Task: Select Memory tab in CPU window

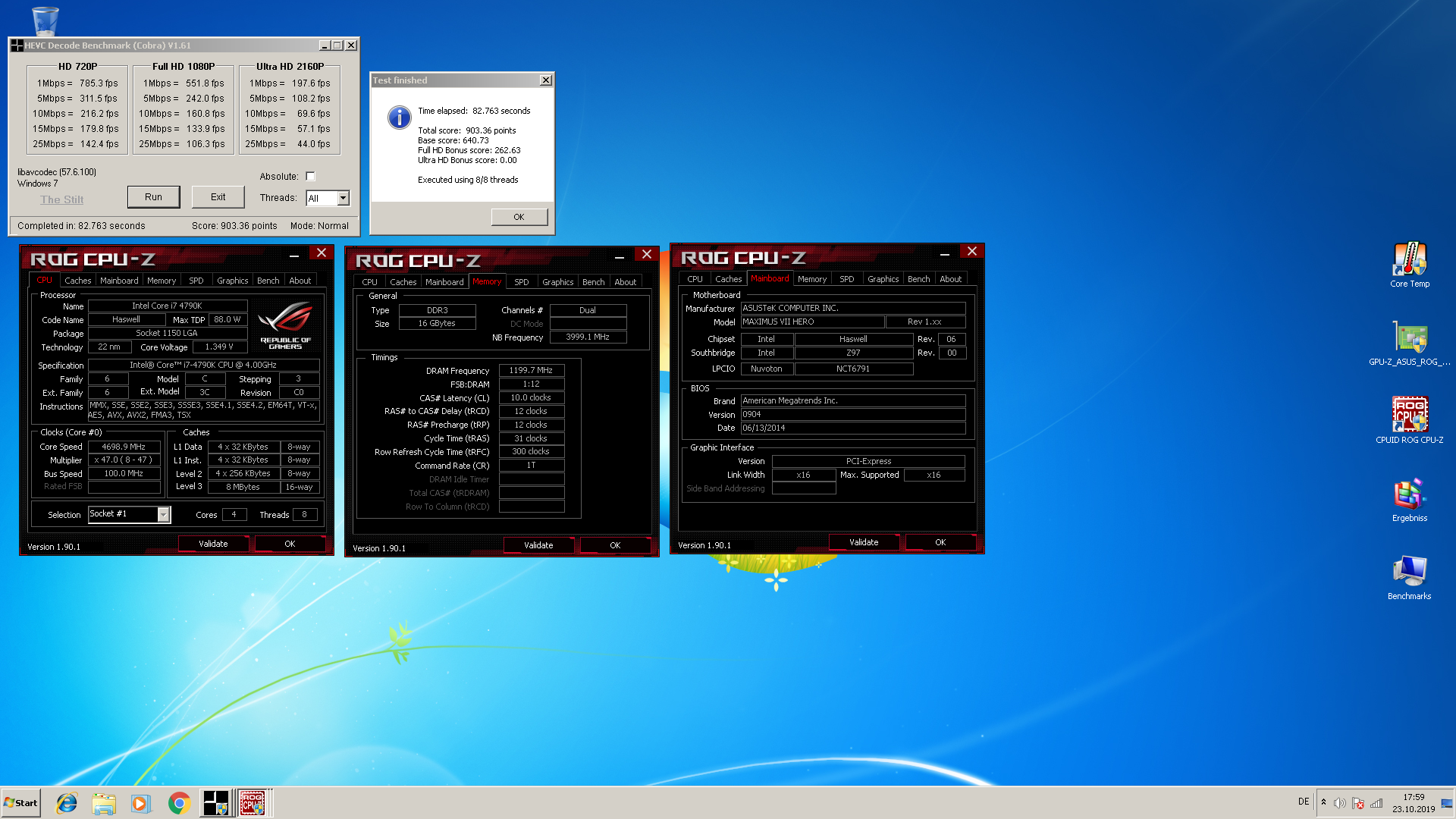Action: tap(162, 281)
